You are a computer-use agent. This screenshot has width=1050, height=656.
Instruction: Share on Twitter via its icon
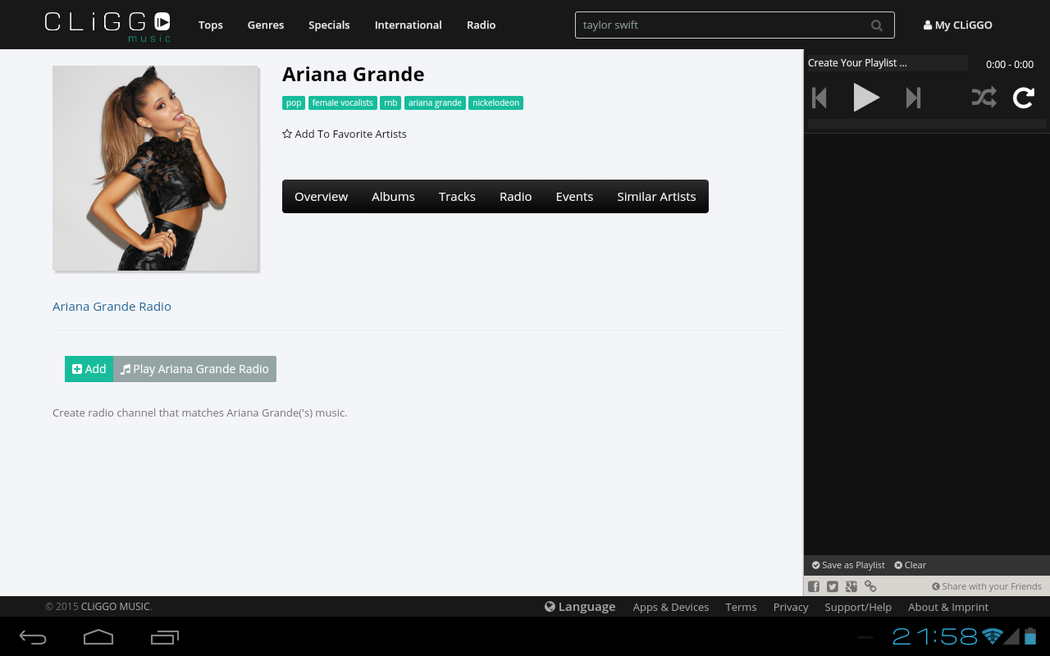tap(832, 587)
